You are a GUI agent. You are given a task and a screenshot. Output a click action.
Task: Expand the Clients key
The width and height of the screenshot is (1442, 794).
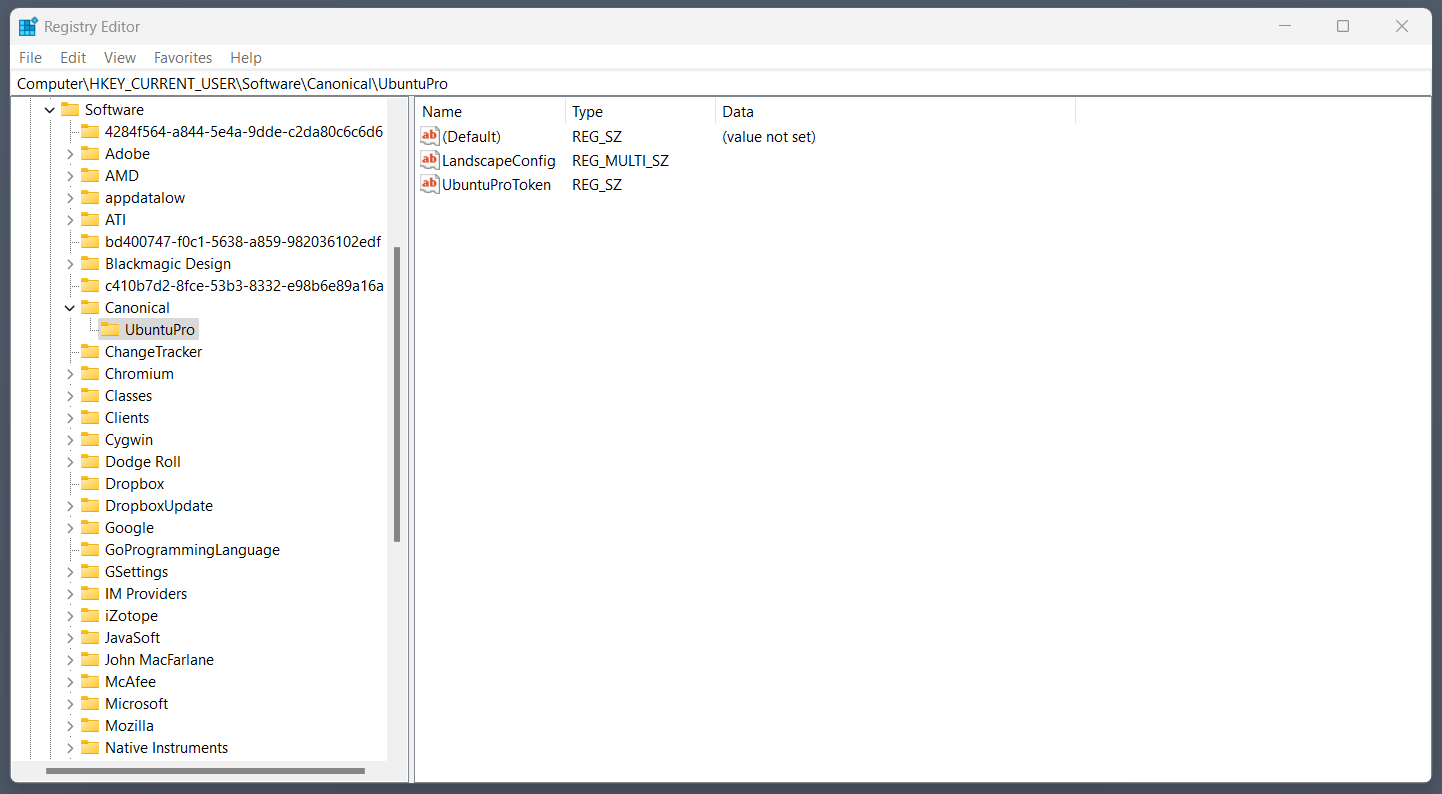70,418
